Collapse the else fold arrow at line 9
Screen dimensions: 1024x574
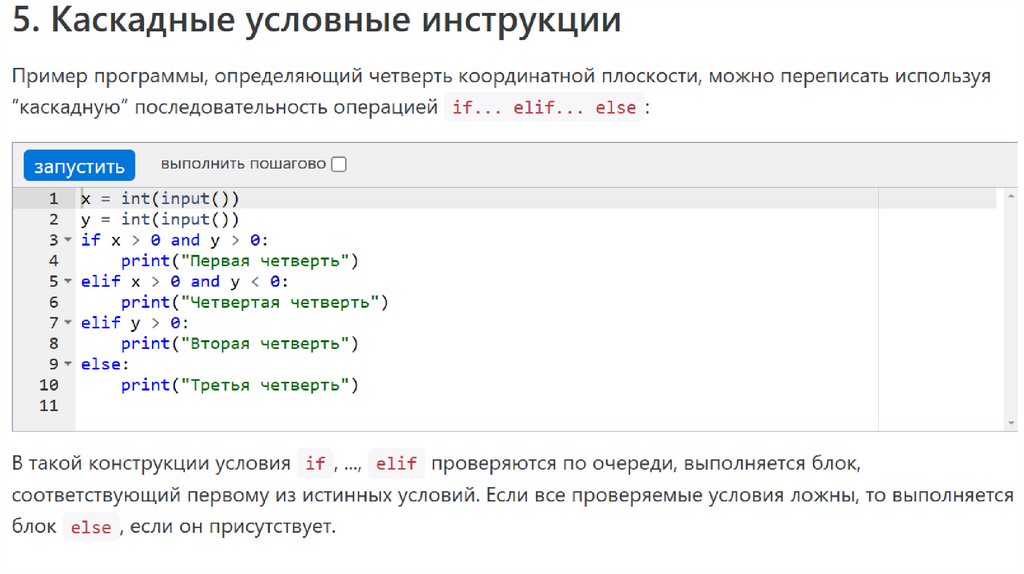(x=68, y=364)
